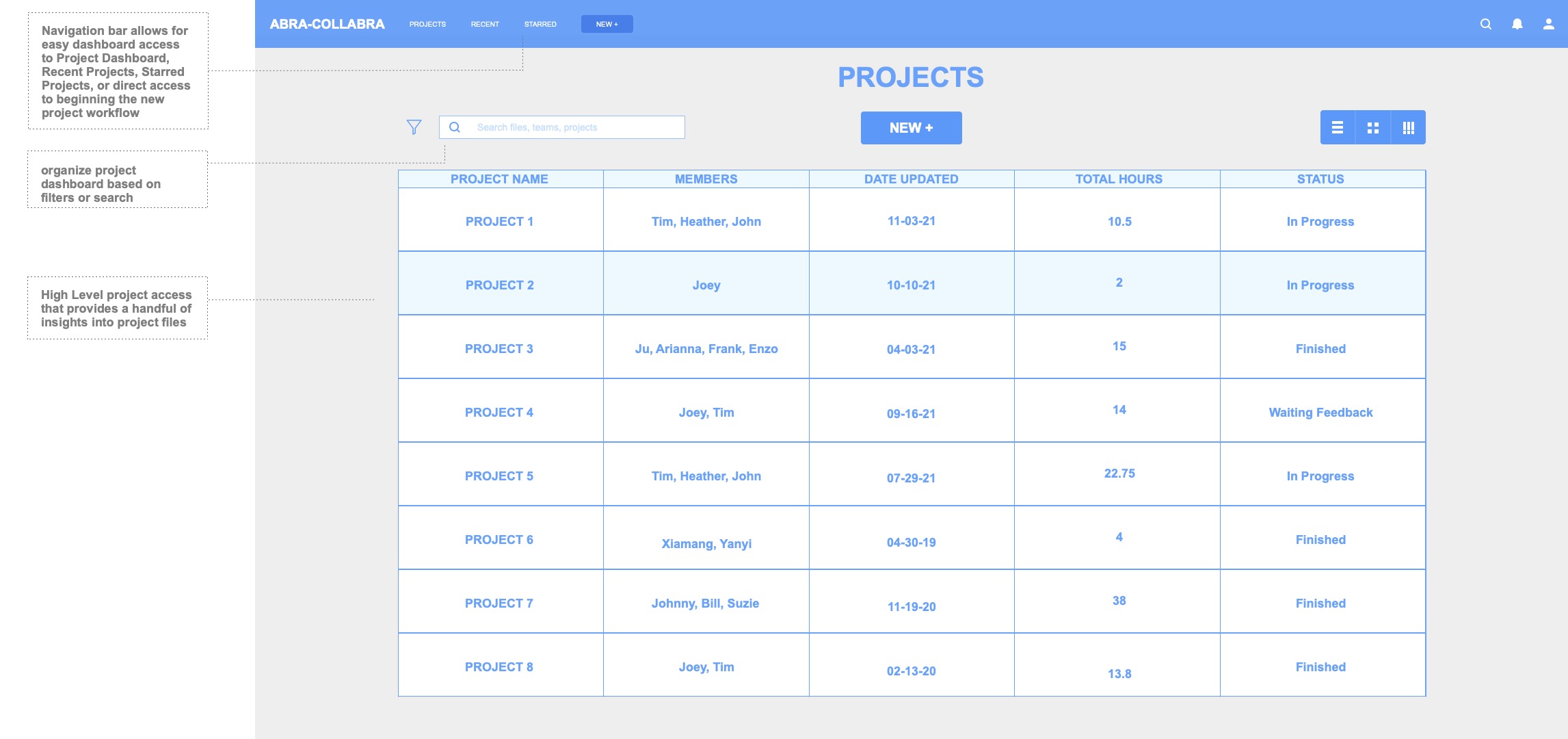This screenshot has width=1568, height=739.
Task: Open PROJECT 7 row link
Action: point(499,604)
